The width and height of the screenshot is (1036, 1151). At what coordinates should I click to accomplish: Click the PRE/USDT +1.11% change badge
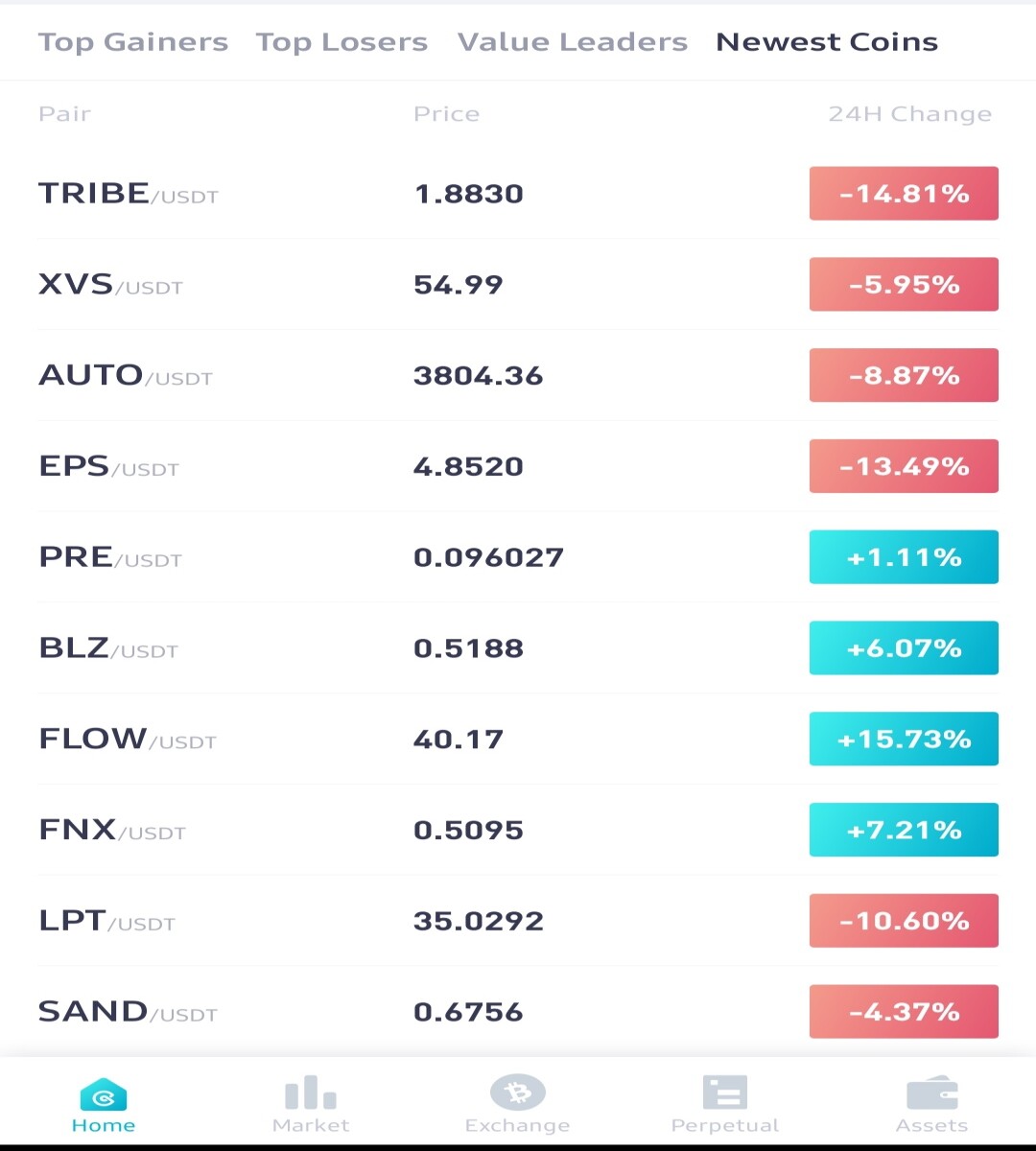[904, 557]
